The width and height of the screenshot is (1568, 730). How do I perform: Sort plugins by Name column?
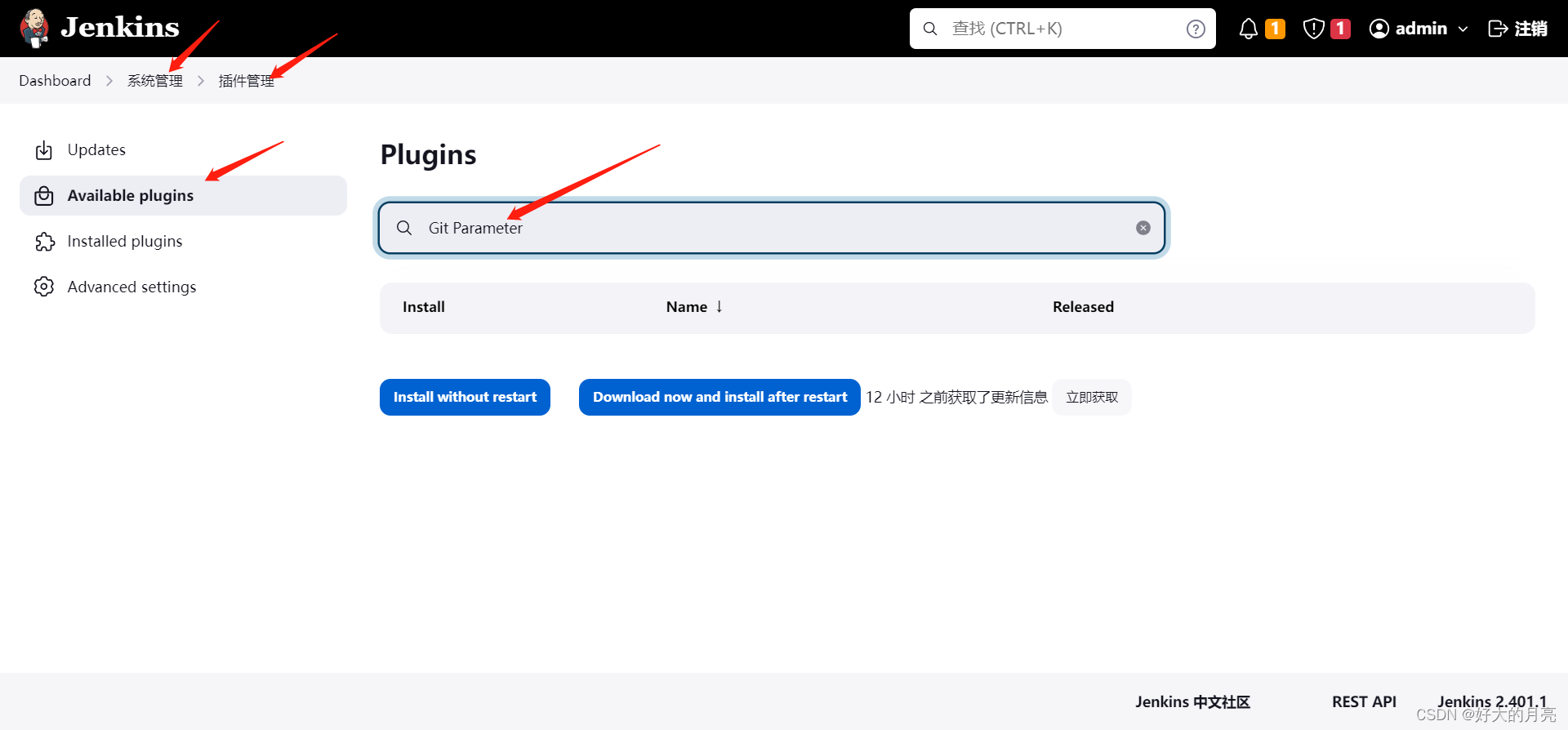pos(687,307)
